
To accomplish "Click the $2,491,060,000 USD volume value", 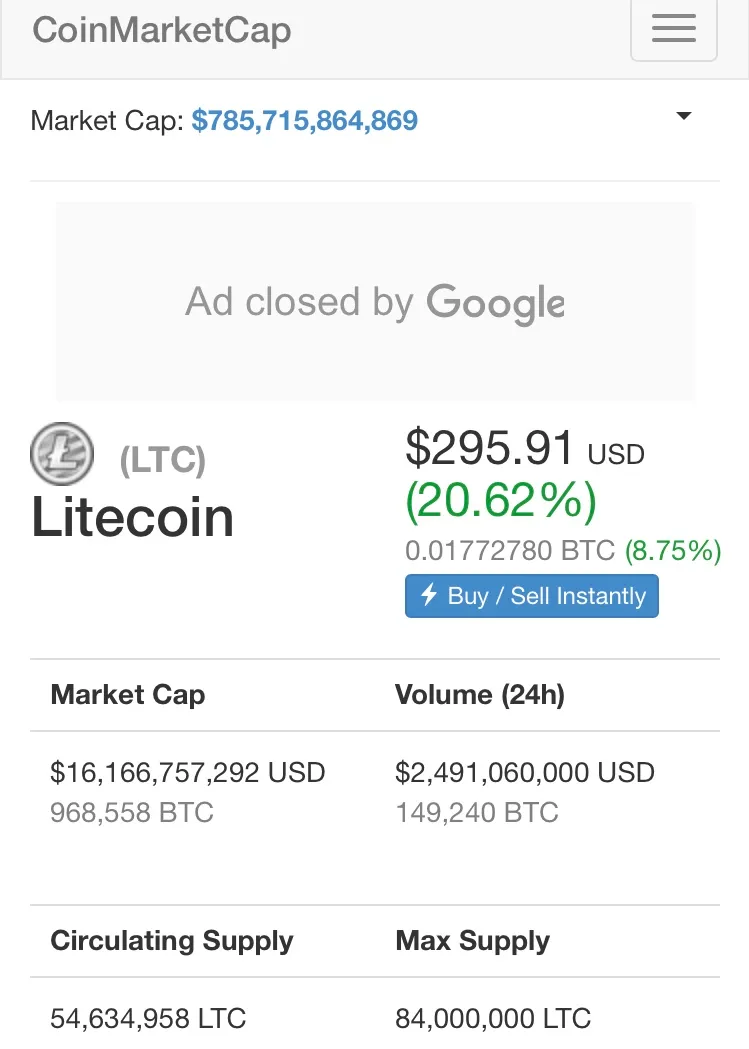I will [x=525, y=772].
